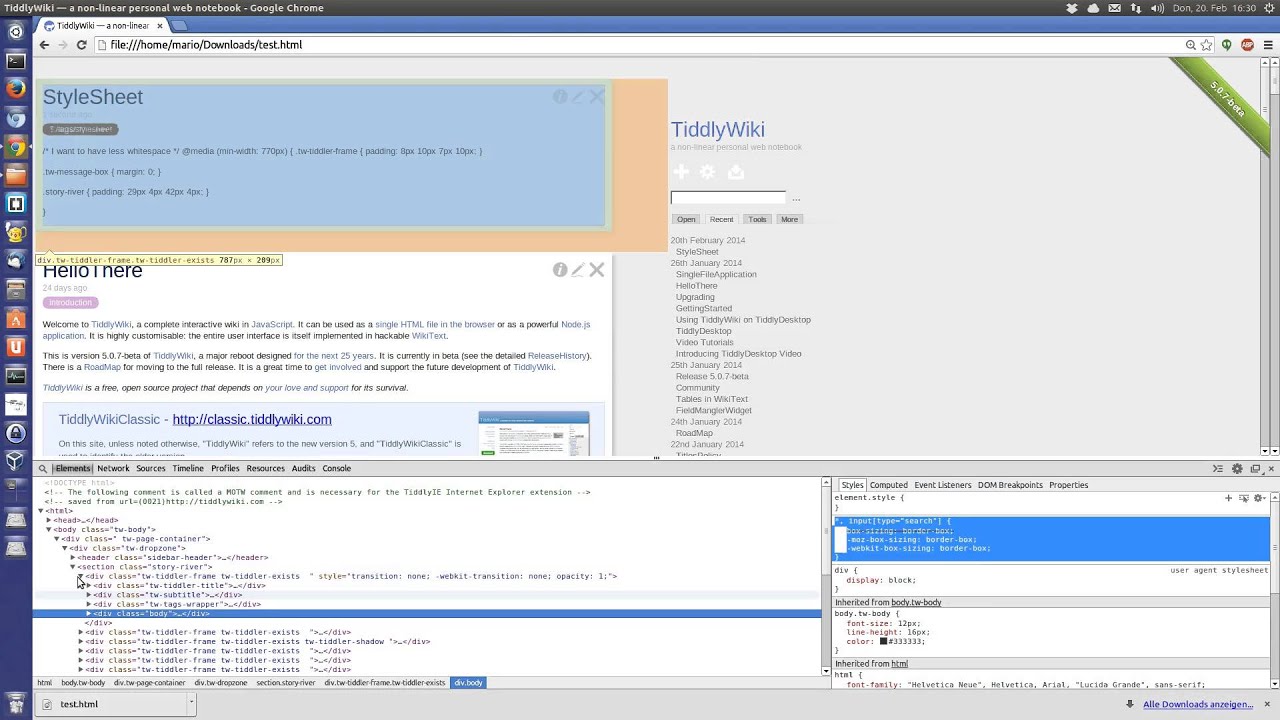Click the introduction tag pill
This screenshot has height=720, width=1280.
70,302
